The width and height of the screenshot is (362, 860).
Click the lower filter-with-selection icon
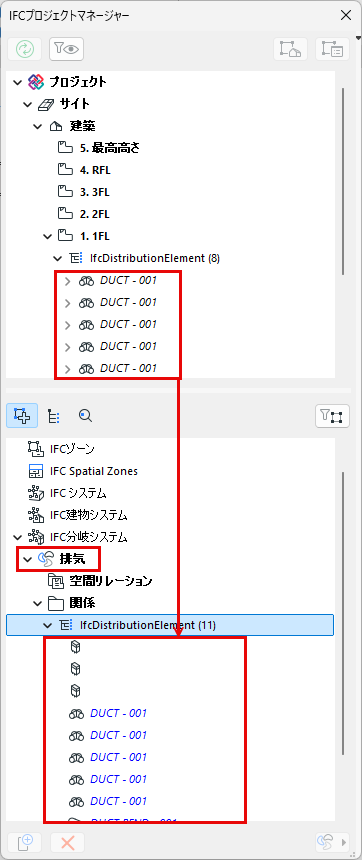coord(332,416)
